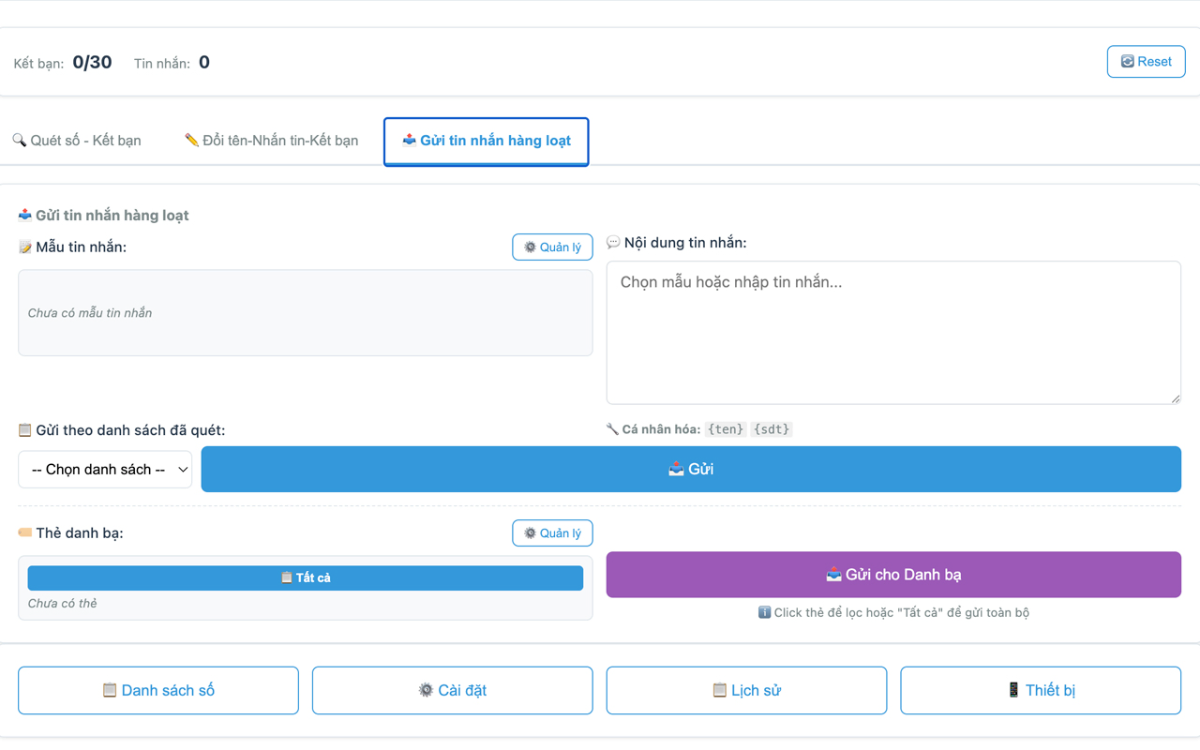Click the phone icon on Thiết bị button

1012,690
